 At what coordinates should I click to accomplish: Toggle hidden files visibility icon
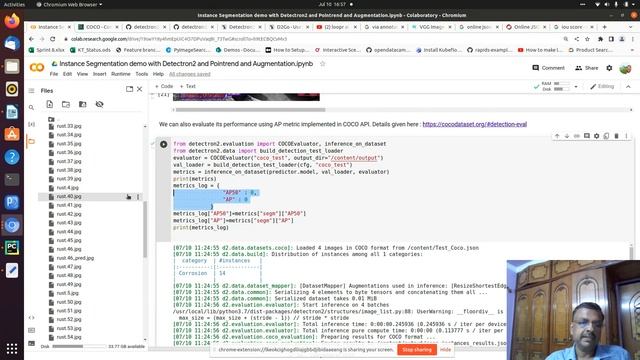[99, 104]
